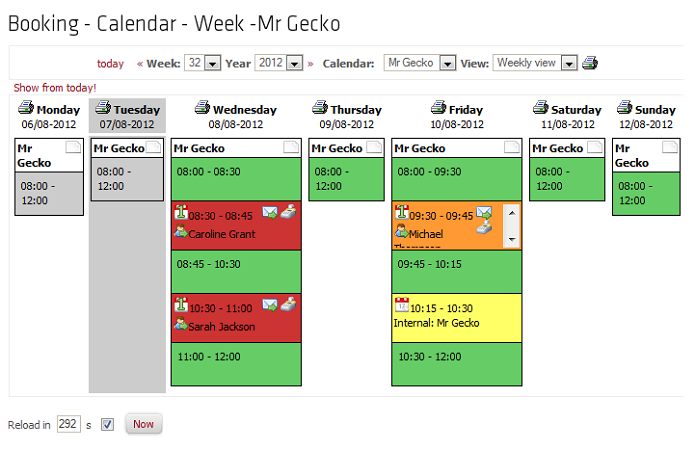Click the scroll down arrow in Michael's booking

pos(512,240)
